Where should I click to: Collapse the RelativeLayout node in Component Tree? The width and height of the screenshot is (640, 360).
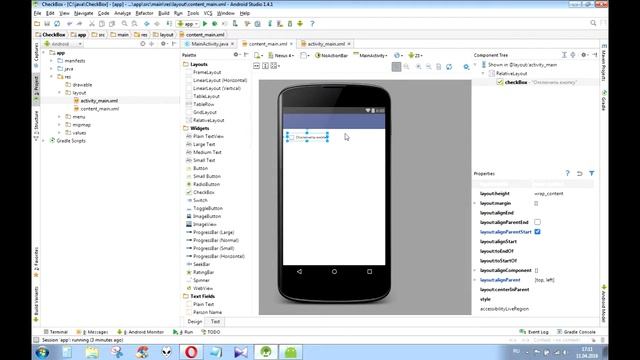pos(483,74)
